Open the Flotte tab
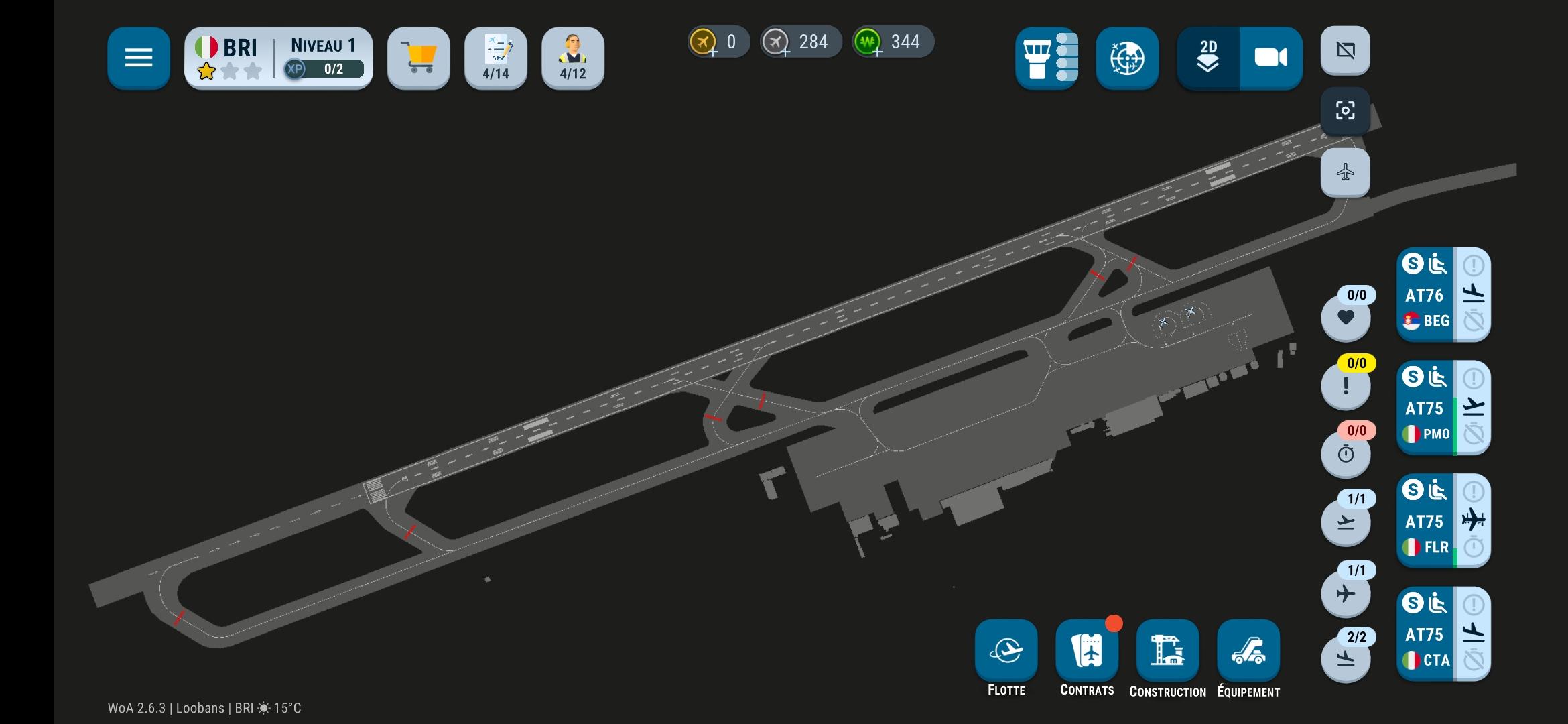1568x724 pixels. [1006, 650]
